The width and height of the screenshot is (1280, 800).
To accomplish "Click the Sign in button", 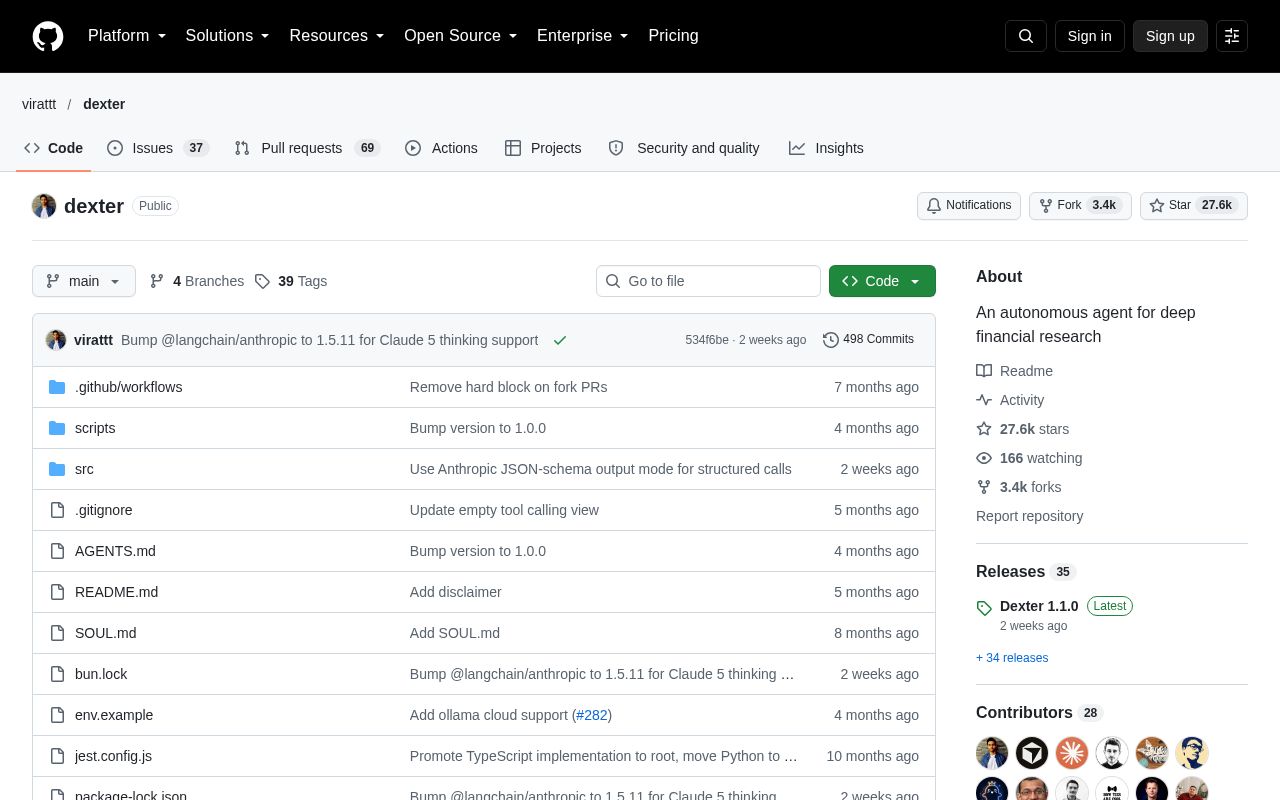I will tap(1090, 36).
